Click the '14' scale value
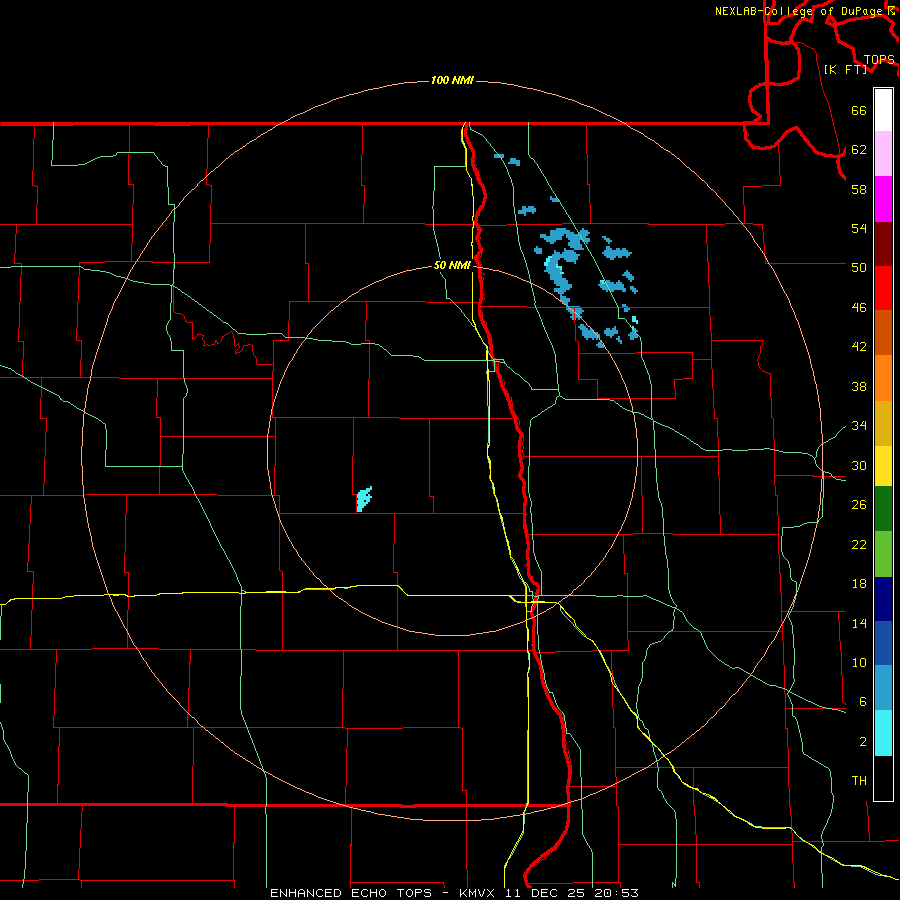Image resolution: width=900 pixels, height=900 pixels. click(x=859, y=623)
